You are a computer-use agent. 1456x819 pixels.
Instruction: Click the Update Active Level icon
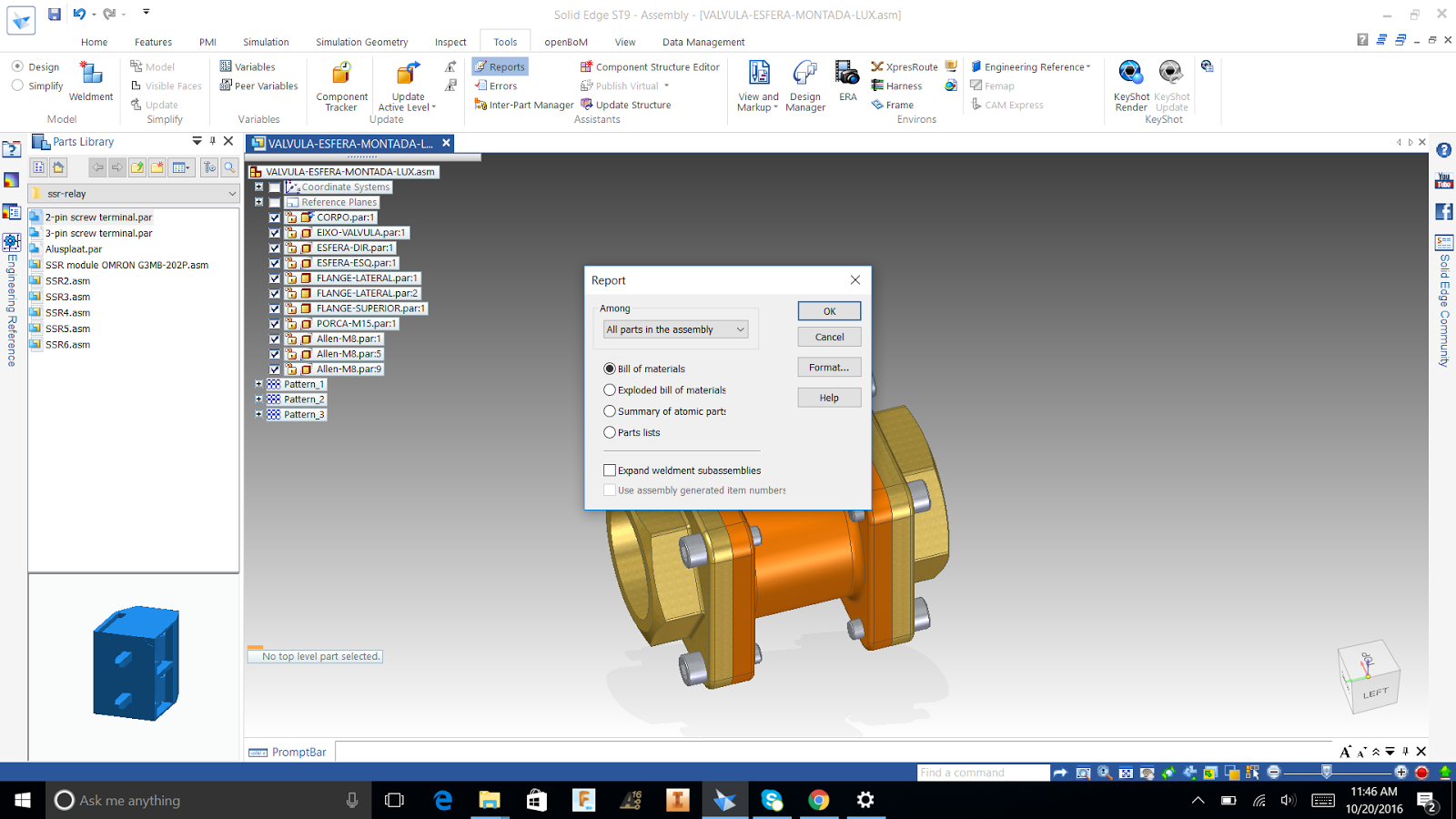click(x=408, y=73)
